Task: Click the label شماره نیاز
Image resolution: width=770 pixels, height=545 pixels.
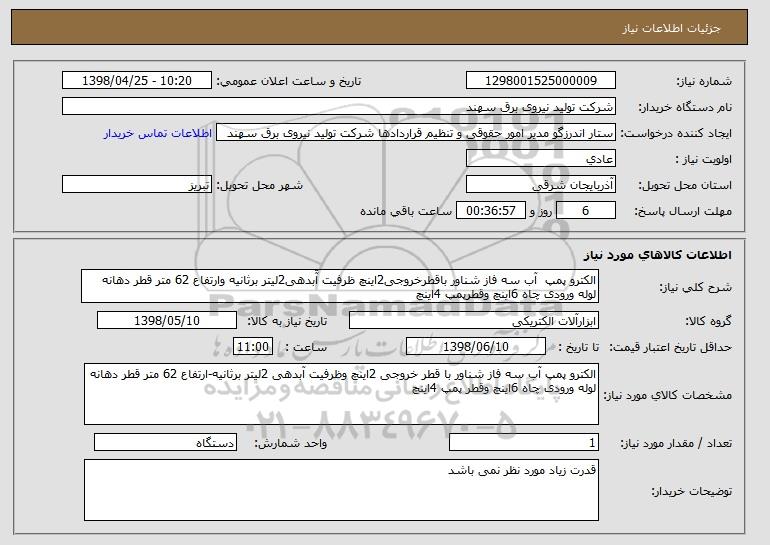Action: click(x=704, y=82)
